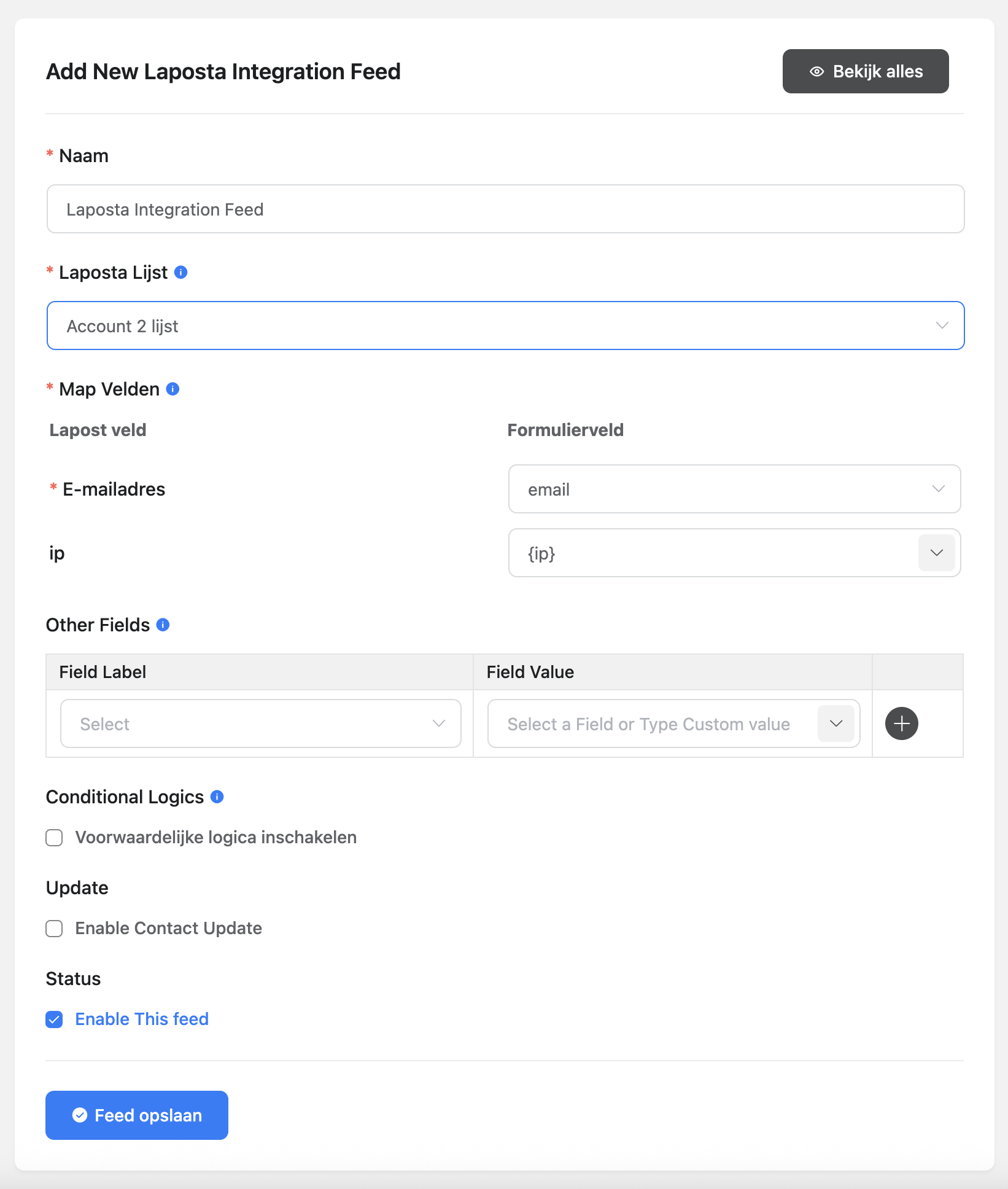Click the info icon next to Map Velden
The height and width of the screenshot is (1189, 1008).
pyautogui.click(x=173, y=389)
